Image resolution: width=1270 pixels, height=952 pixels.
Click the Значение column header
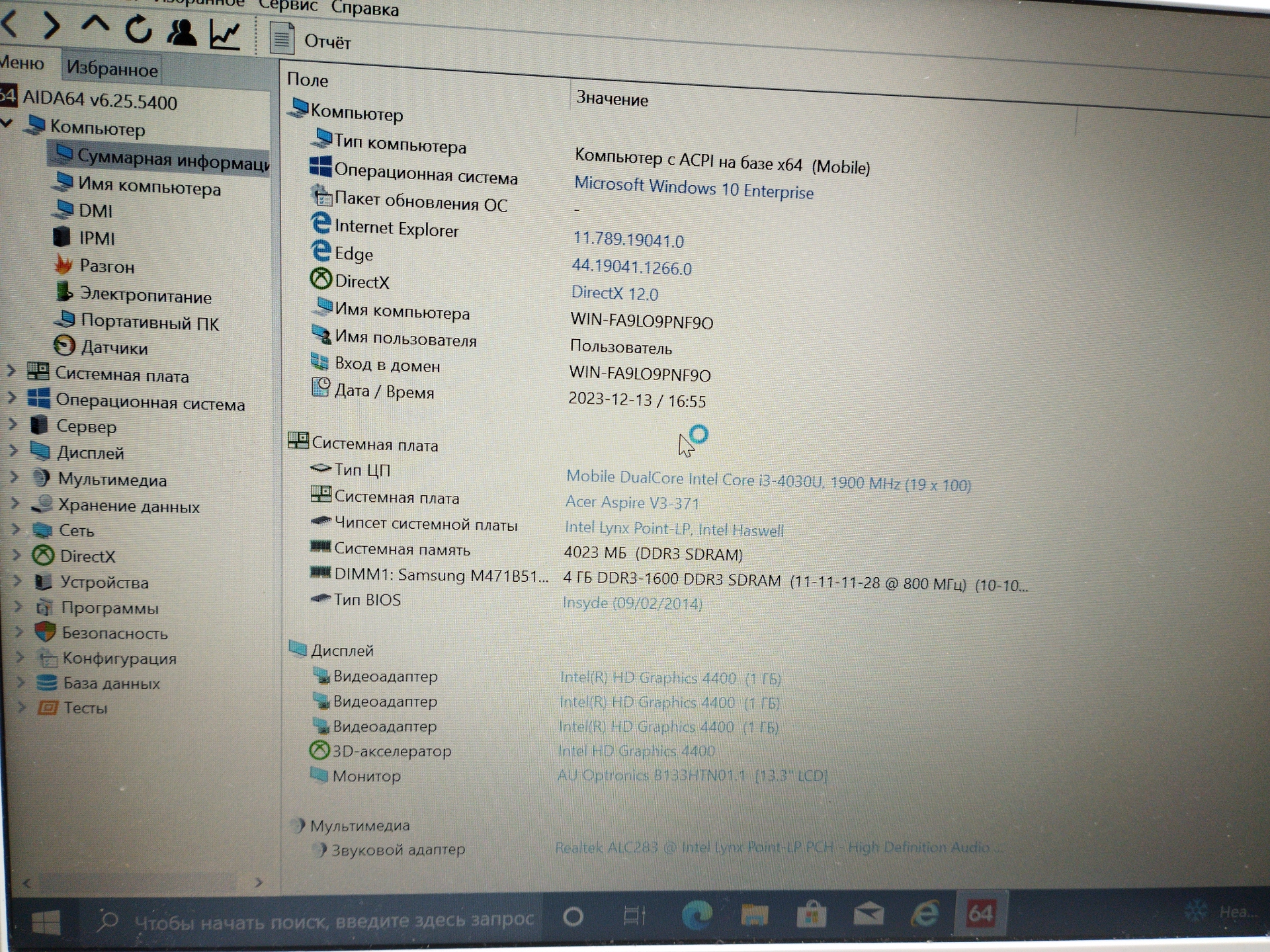pos(612,99)
